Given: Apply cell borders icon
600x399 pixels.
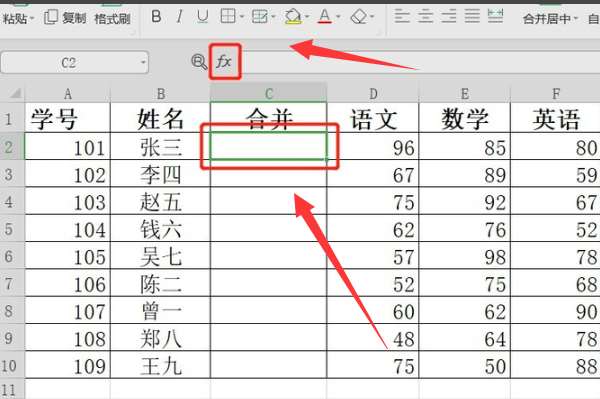Looking at the screenshot, I should 228,16.
